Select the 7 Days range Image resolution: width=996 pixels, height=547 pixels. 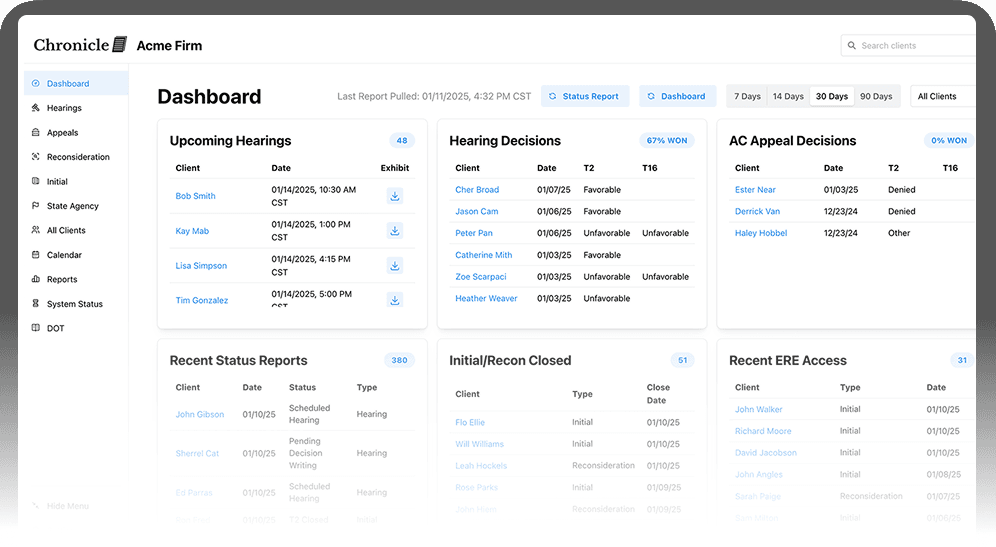pyautogui.click(x=747, y=96)
